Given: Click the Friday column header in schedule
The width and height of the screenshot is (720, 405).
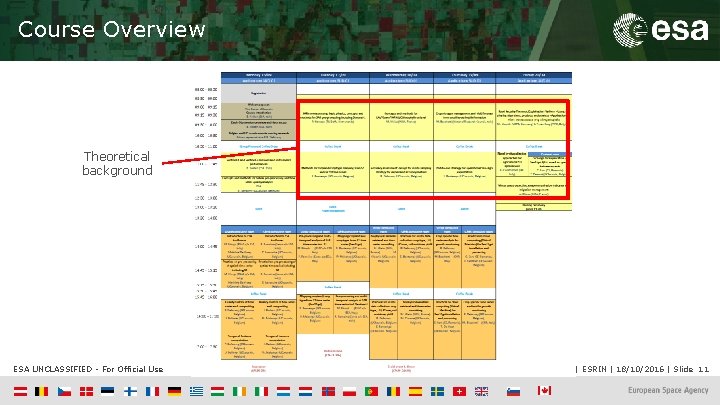Looking at the screenshot, I should click(534, 74).
